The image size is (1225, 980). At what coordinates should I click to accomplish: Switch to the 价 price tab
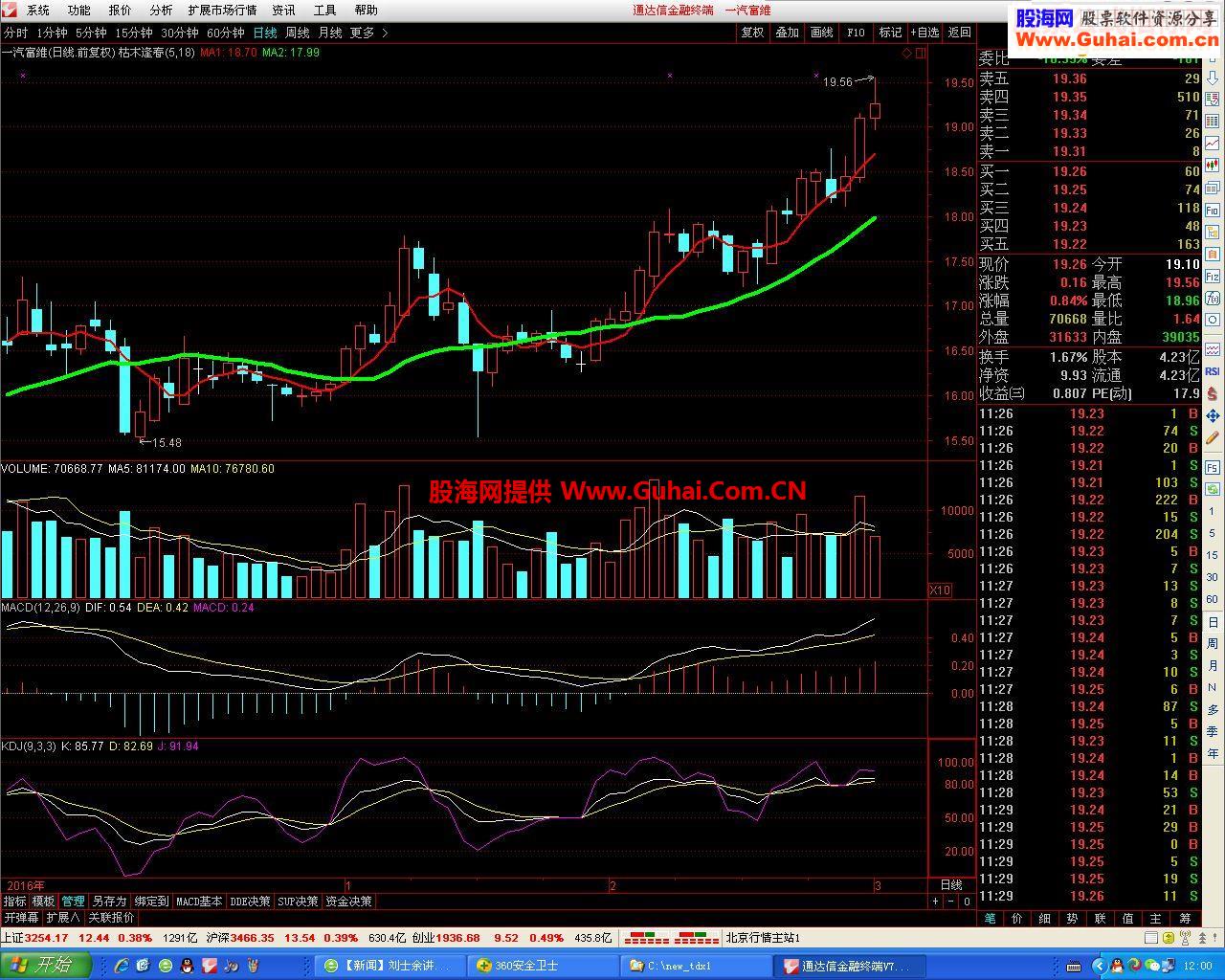click(1017, 919)
